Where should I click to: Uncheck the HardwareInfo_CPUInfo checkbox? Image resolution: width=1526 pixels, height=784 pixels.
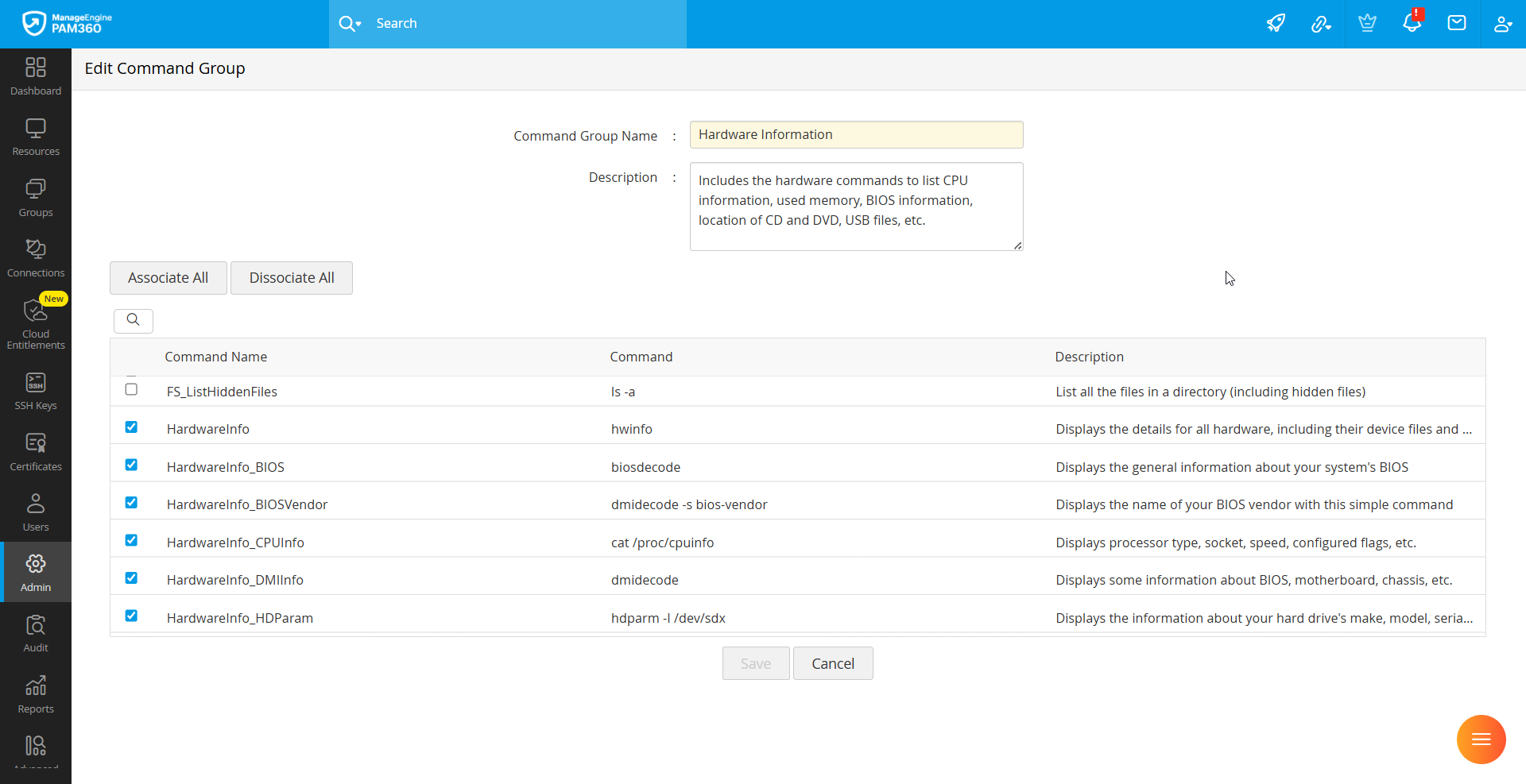(131, 540)
